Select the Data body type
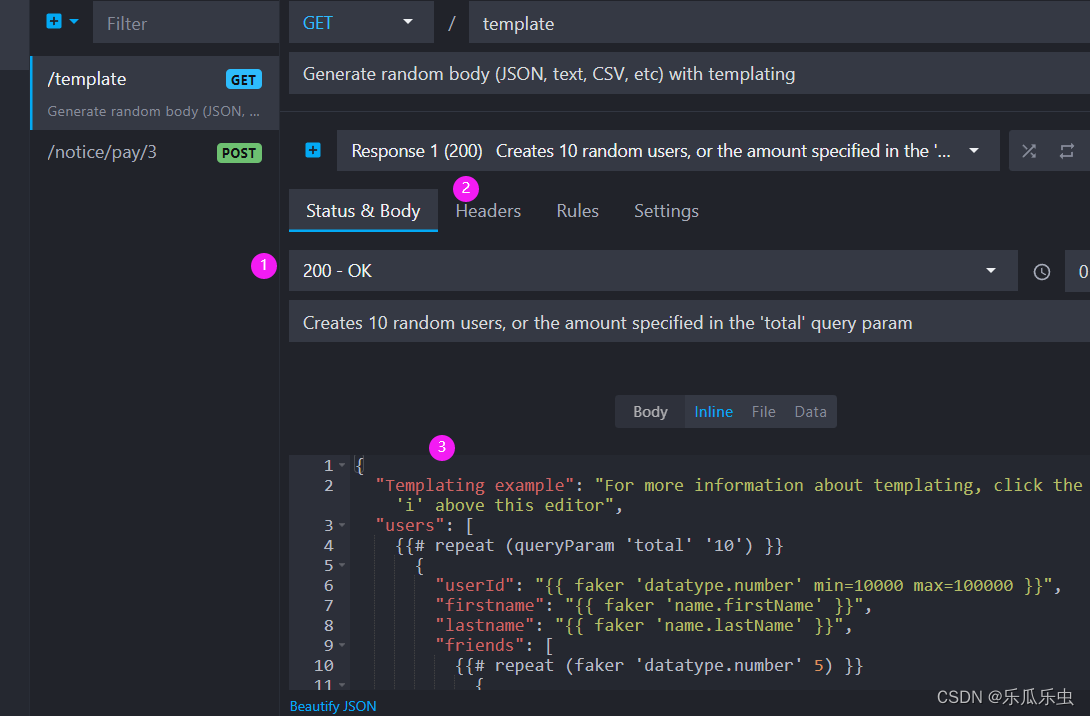 [x=810, y=412]
